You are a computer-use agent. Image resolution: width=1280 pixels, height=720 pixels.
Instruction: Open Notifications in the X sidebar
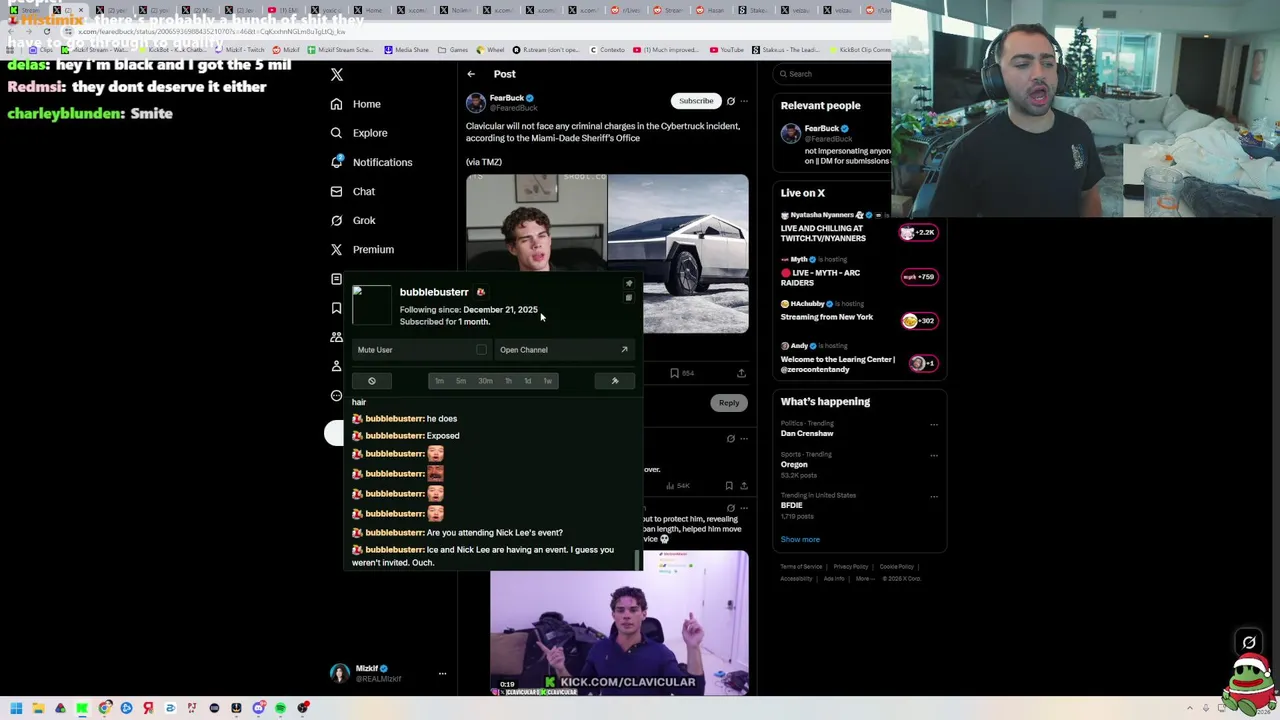382,162
